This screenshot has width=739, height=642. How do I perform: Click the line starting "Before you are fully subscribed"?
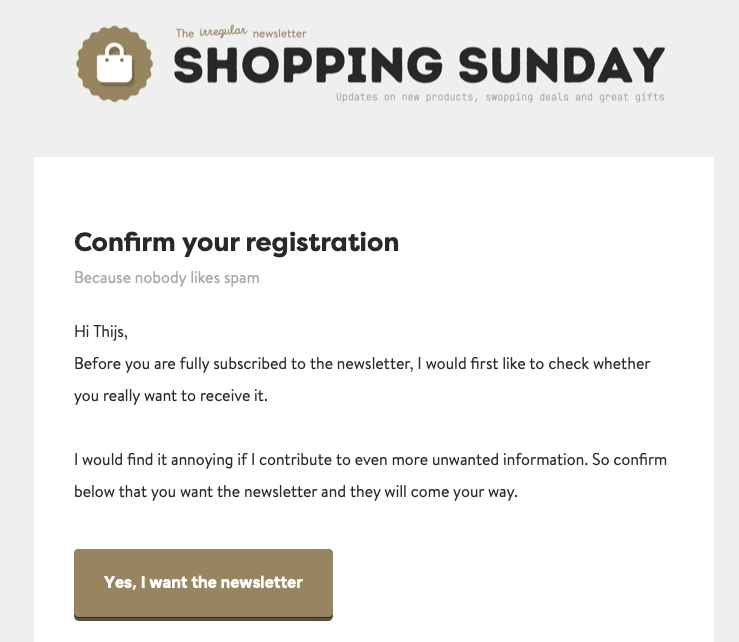point(362,363)
